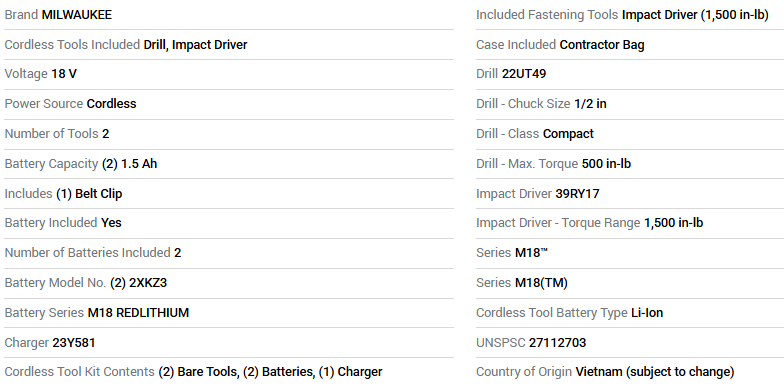784x385 pixels.
Task: Click the battery series M18 REDLITHIUM
Action: pos(138,313)
